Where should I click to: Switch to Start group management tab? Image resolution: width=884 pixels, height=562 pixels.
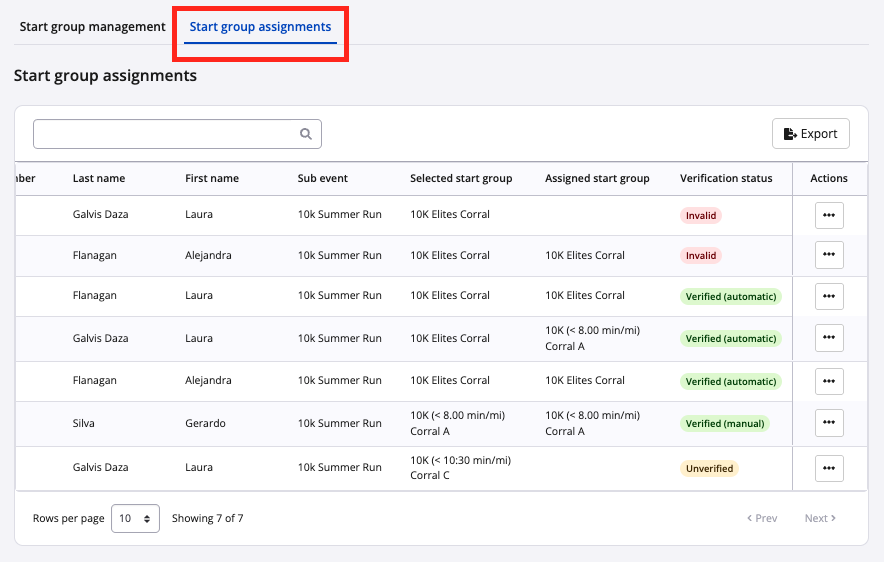(92, 27)
